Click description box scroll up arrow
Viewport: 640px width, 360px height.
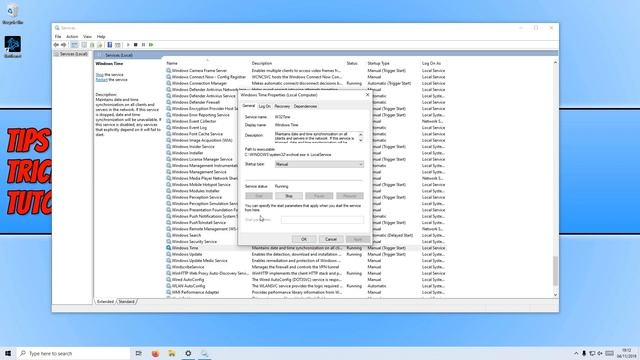pyautogui.click(x=360, y=134)
